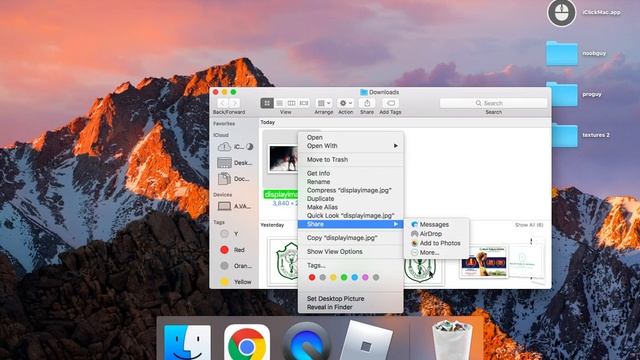Go forward with the Forward arrow

[x=234, y=103]
